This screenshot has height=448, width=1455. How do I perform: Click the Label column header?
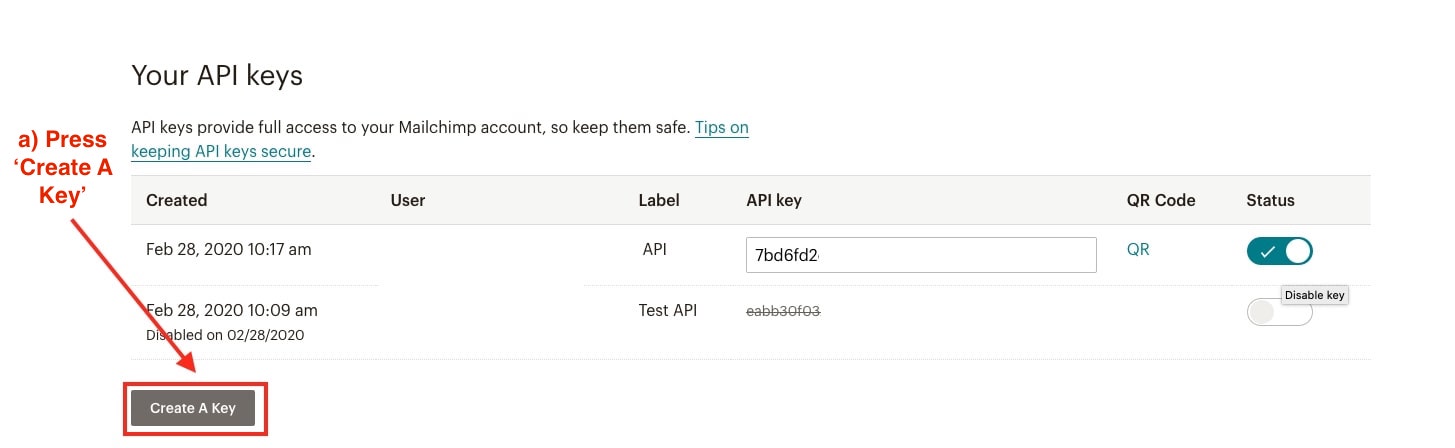(659, 200)
